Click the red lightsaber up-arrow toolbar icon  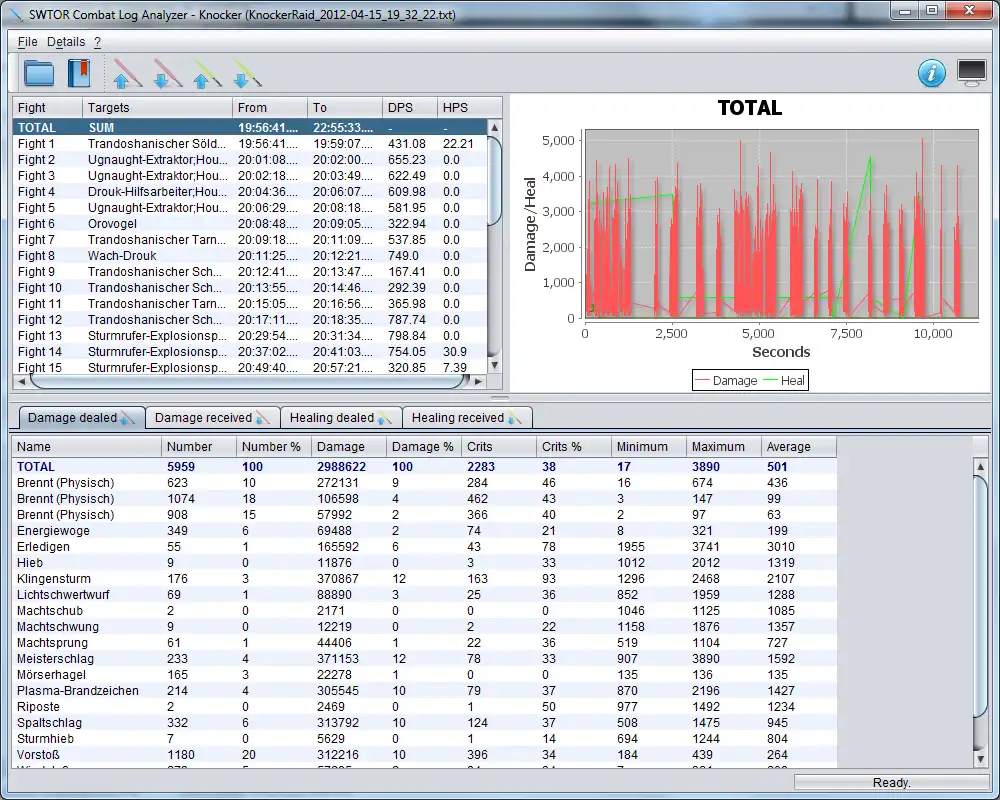click(x=127, y=74)
